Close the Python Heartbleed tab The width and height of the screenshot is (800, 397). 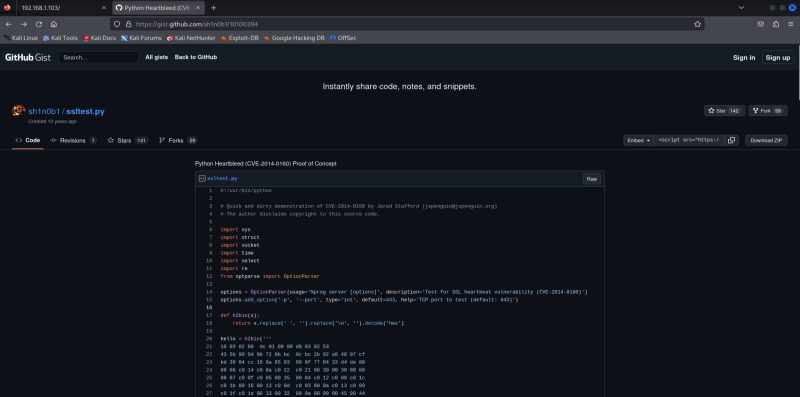[198, 8]
